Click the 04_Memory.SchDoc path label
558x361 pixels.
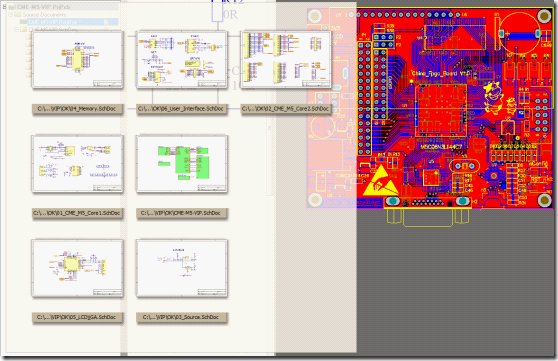point(78,109)
